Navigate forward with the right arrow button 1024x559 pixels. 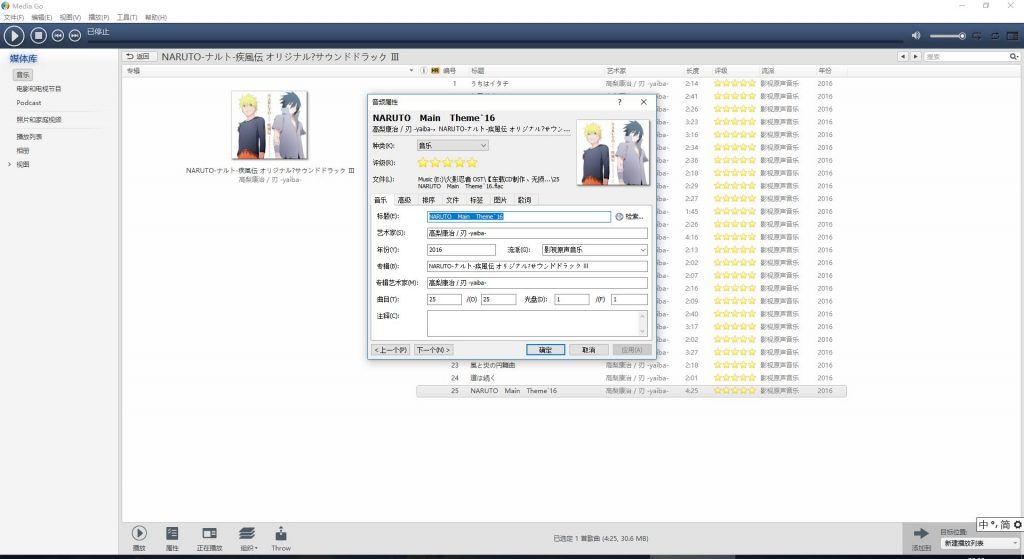(x=916, y=57)
